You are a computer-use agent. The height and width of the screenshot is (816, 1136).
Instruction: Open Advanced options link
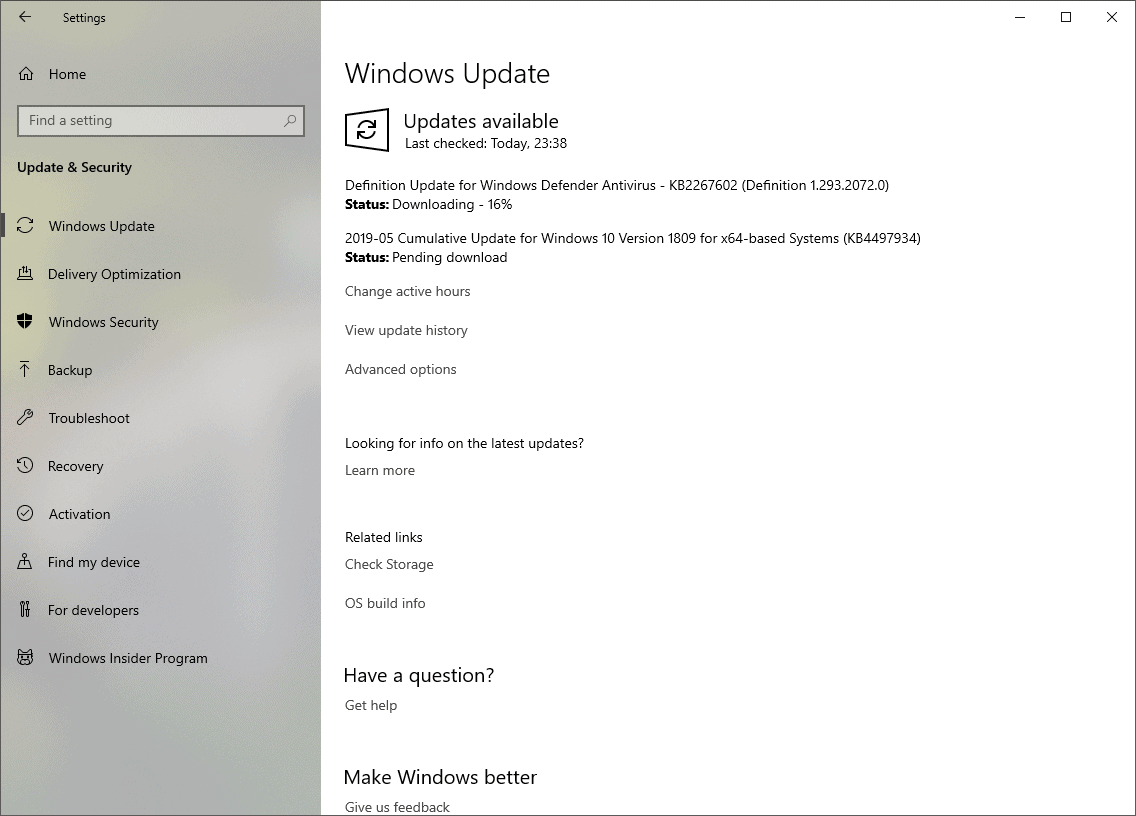(x=401, y=370)
